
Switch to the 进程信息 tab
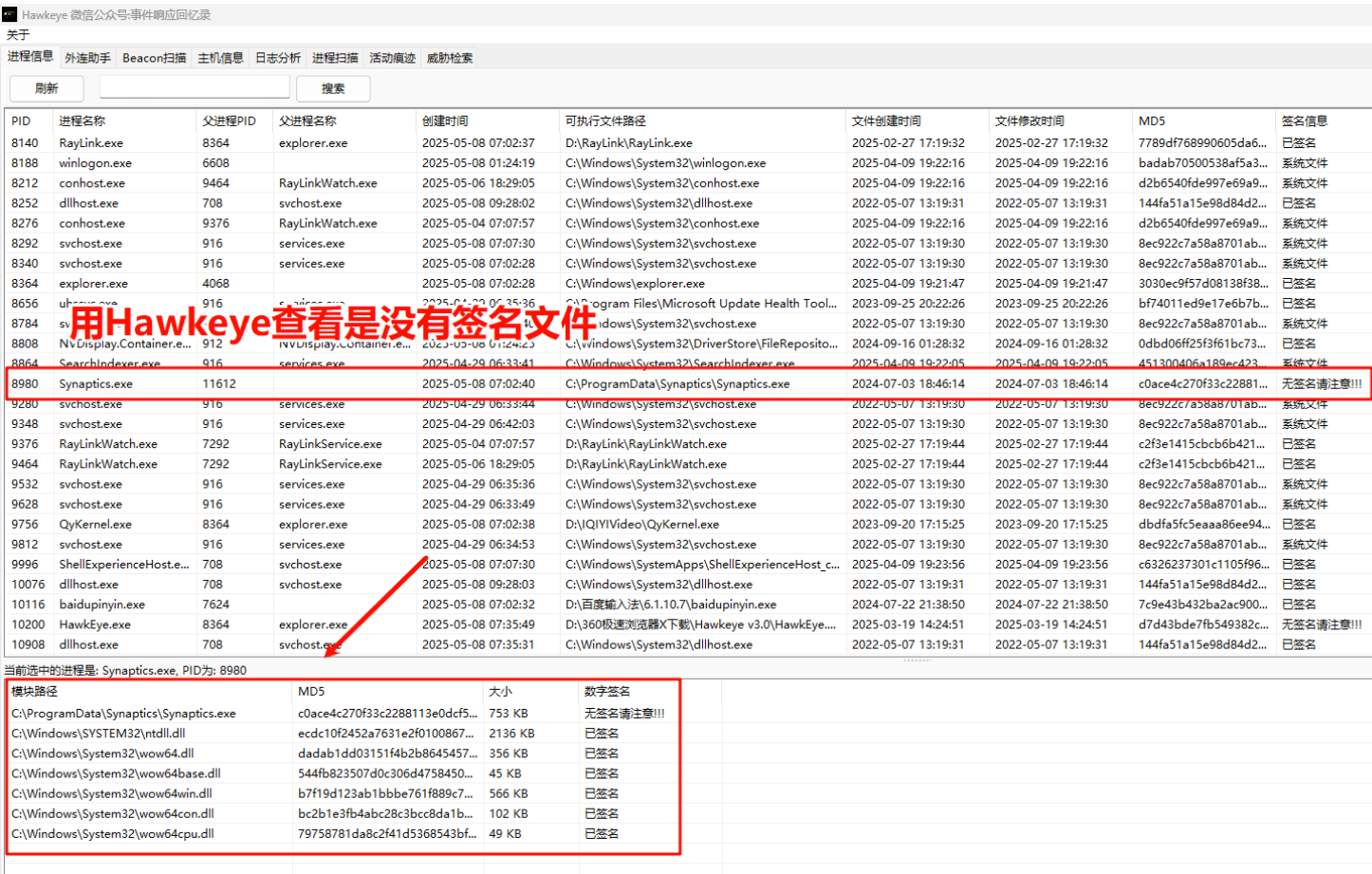point(30,57)
